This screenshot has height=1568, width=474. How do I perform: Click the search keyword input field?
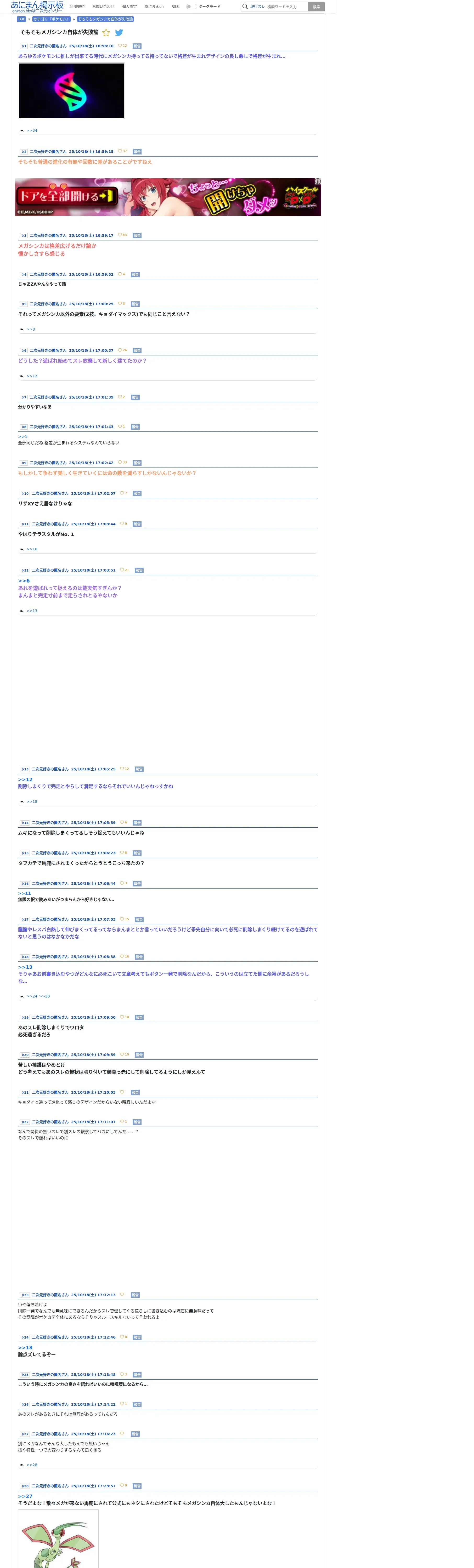[x=286, y=7]
